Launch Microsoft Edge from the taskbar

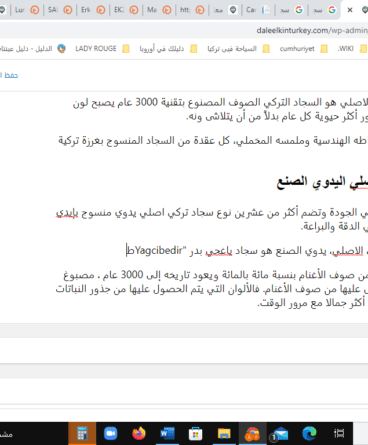point(309,434)
